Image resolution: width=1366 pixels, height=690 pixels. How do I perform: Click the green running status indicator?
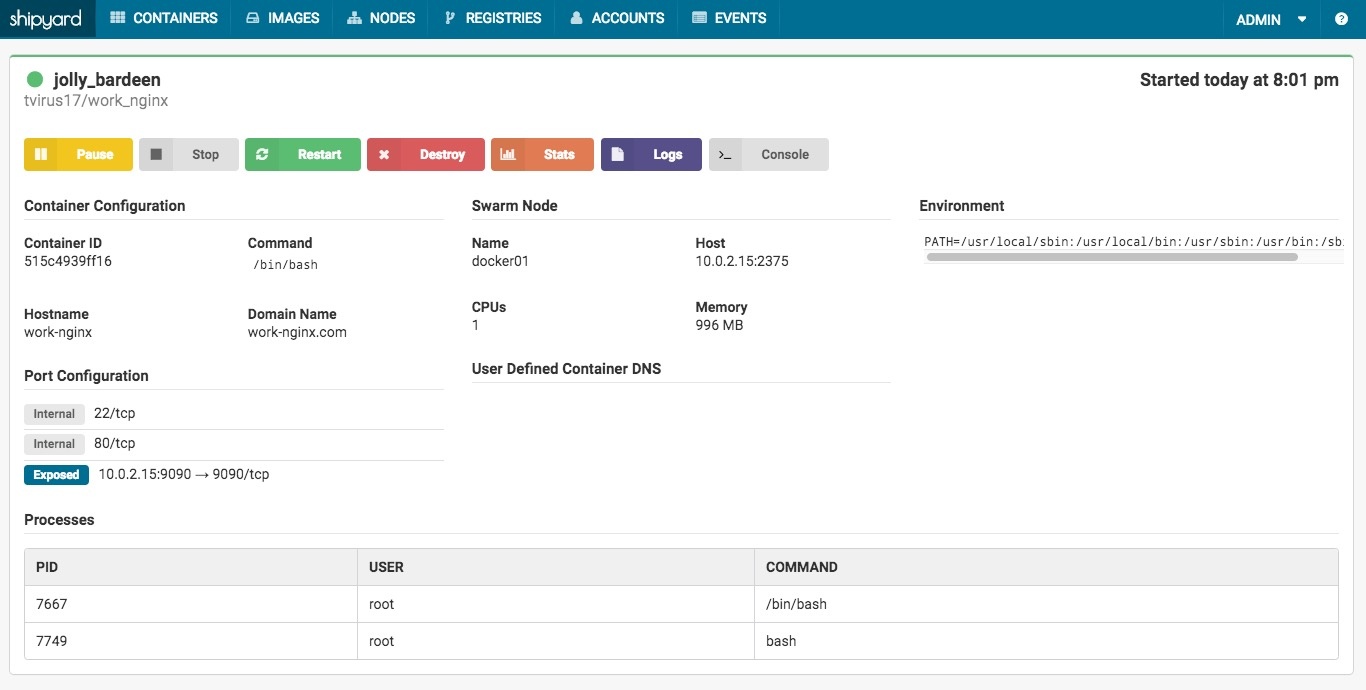pos(35,80)
